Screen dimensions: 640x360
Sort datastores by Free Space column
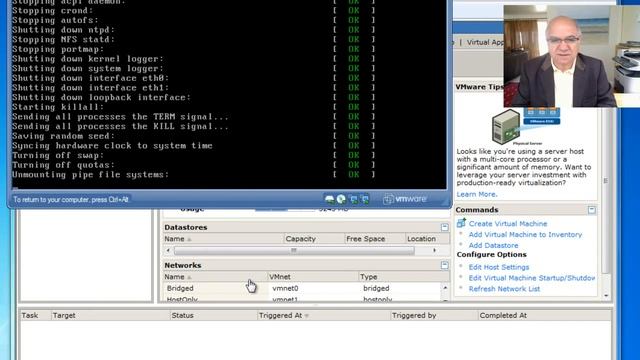pyautogui.click(x=374, y=239)
